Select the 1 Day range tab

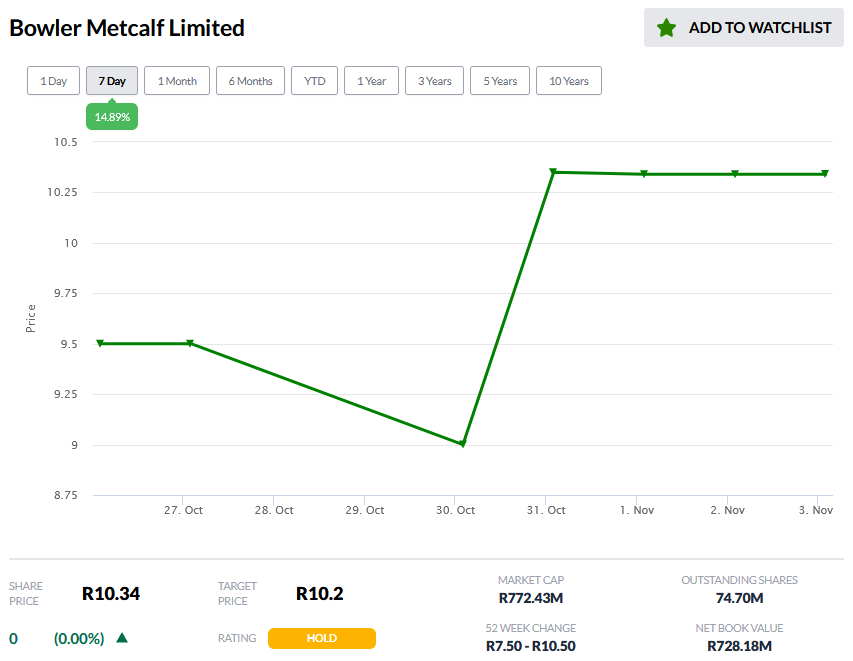coord(53,81)
